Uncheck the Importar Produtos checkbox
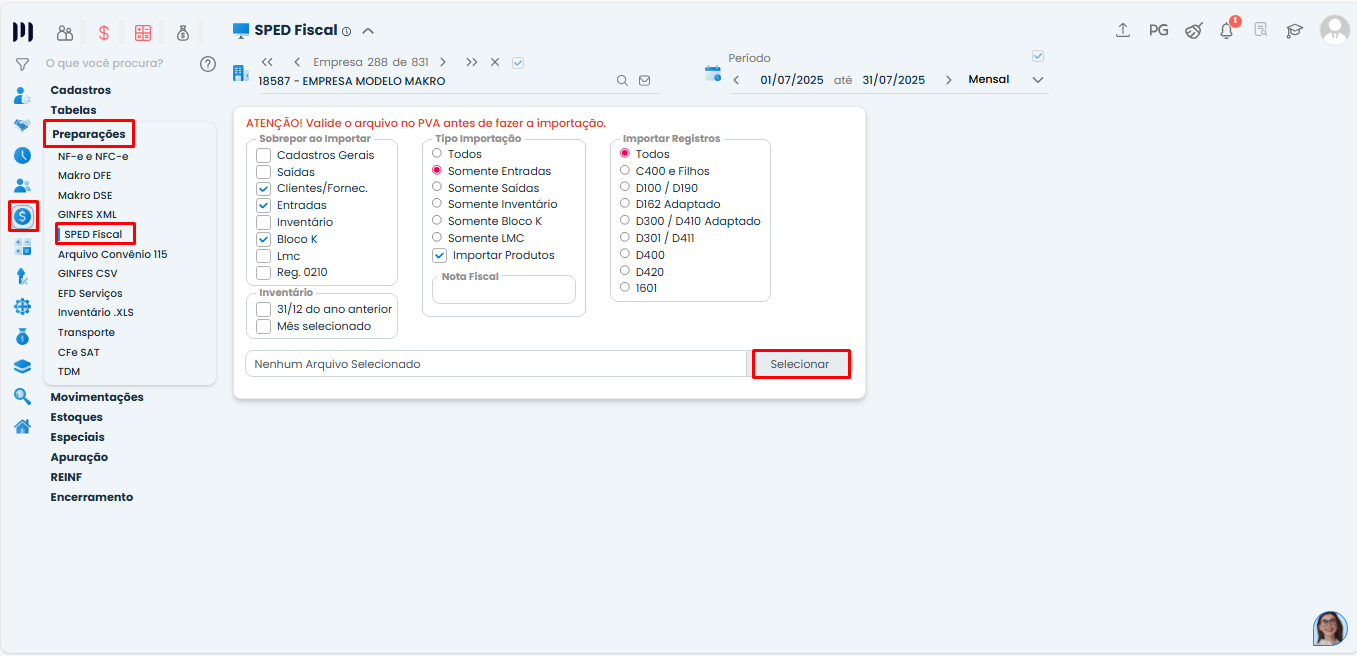The image size is (1357, 656). 439,255
